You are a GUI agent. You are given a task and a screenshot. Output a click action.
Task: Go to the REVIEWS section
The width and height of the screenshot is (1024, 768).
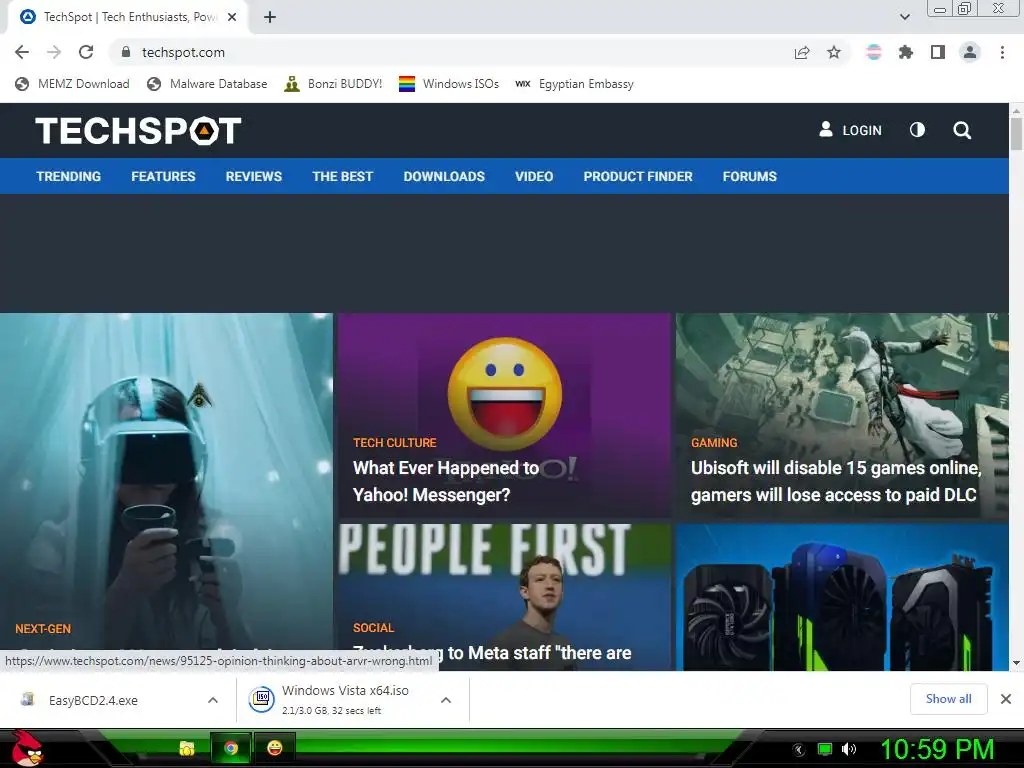click(x=254, y=176)
